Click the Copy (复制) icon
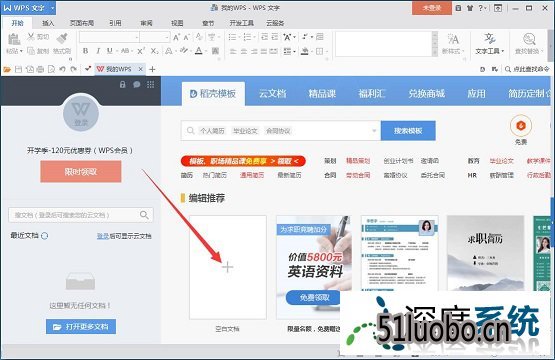Screen dimensions: 555x360 tap(31, 51)
